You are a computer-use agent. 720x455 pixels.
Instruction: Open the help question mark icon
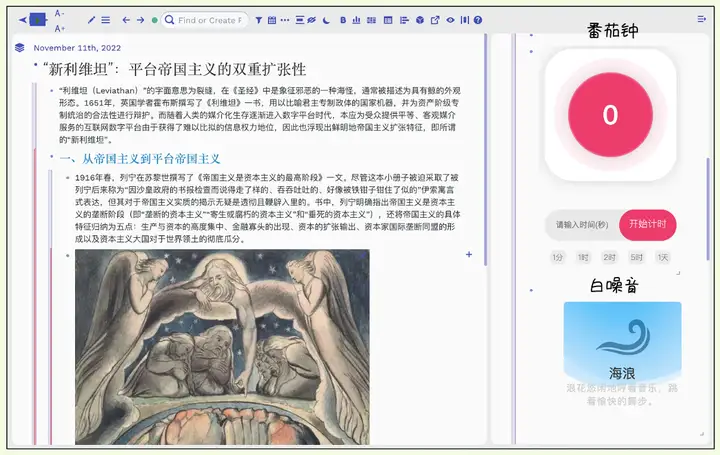478,20
